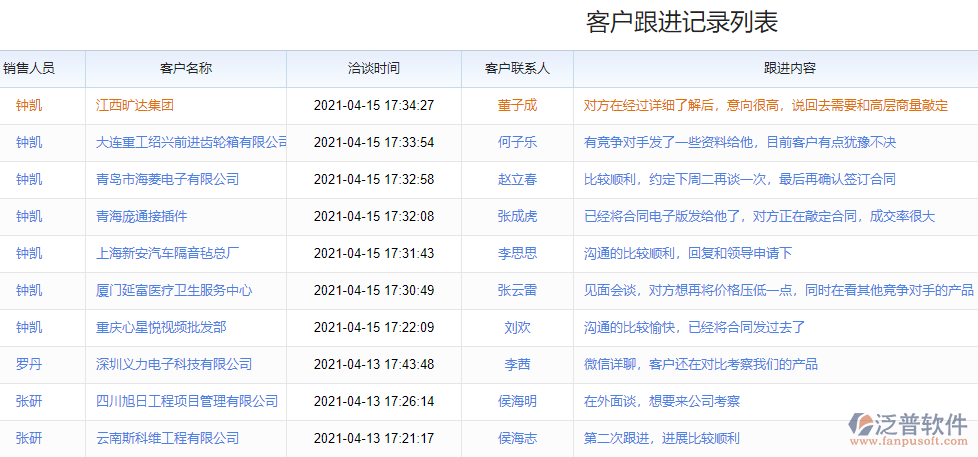978x457 pixels.
Task: Click time 2021-04-15 17:34:27
Action: point(374,105)
